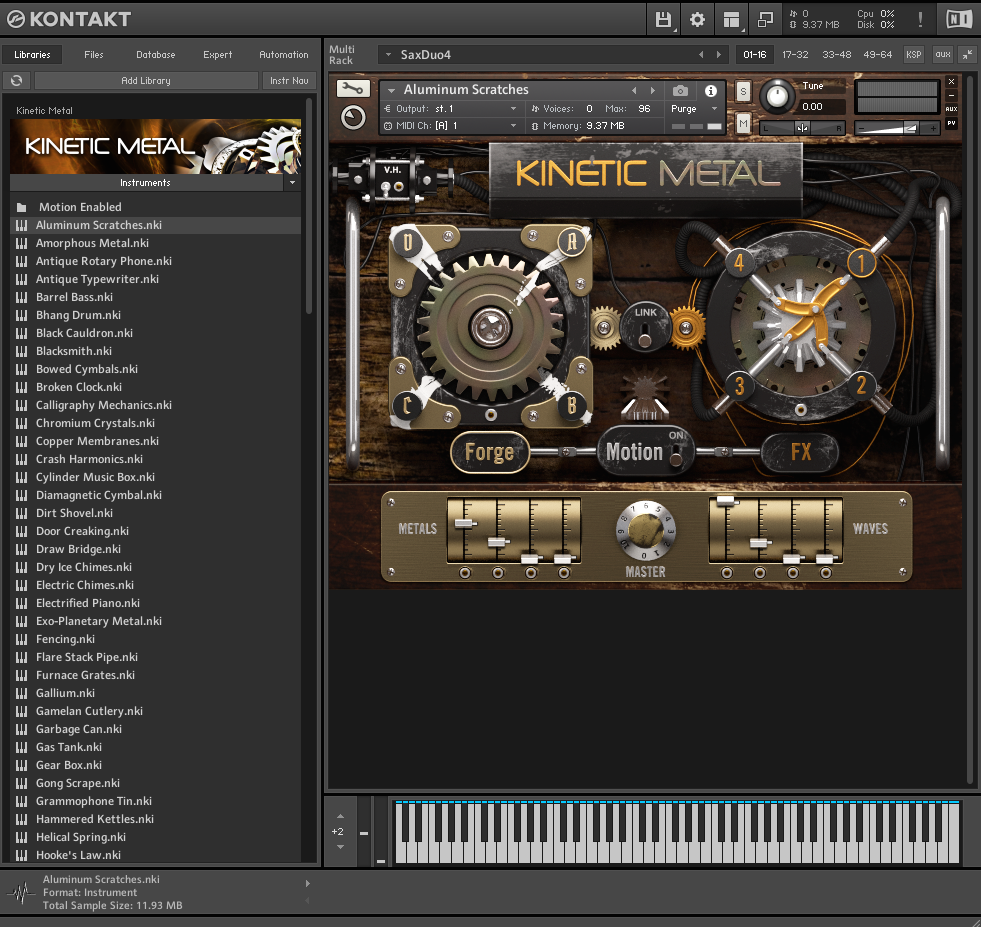Toggle the Motion ON switch
The image size is (981, 927).
[x=676, y=455]
